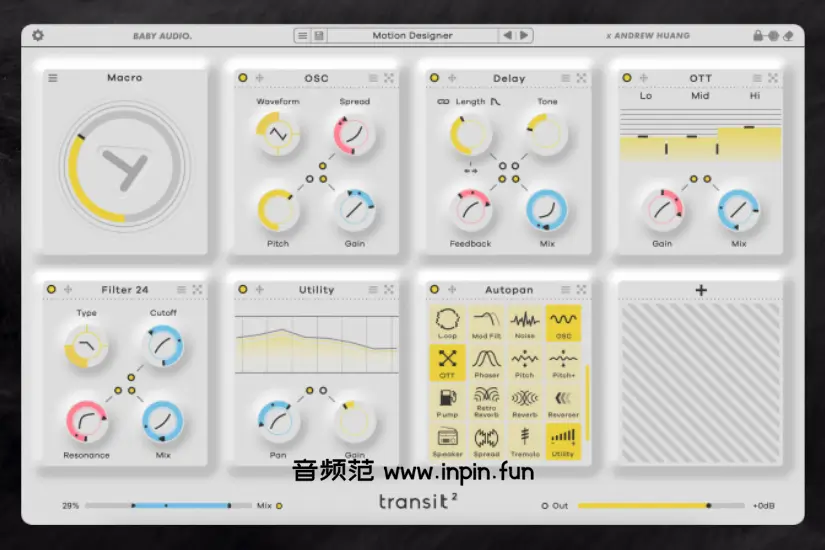Click the randomize icon on Delay module
This screenshot has width=825, height=550.
(x=581, y=78)
